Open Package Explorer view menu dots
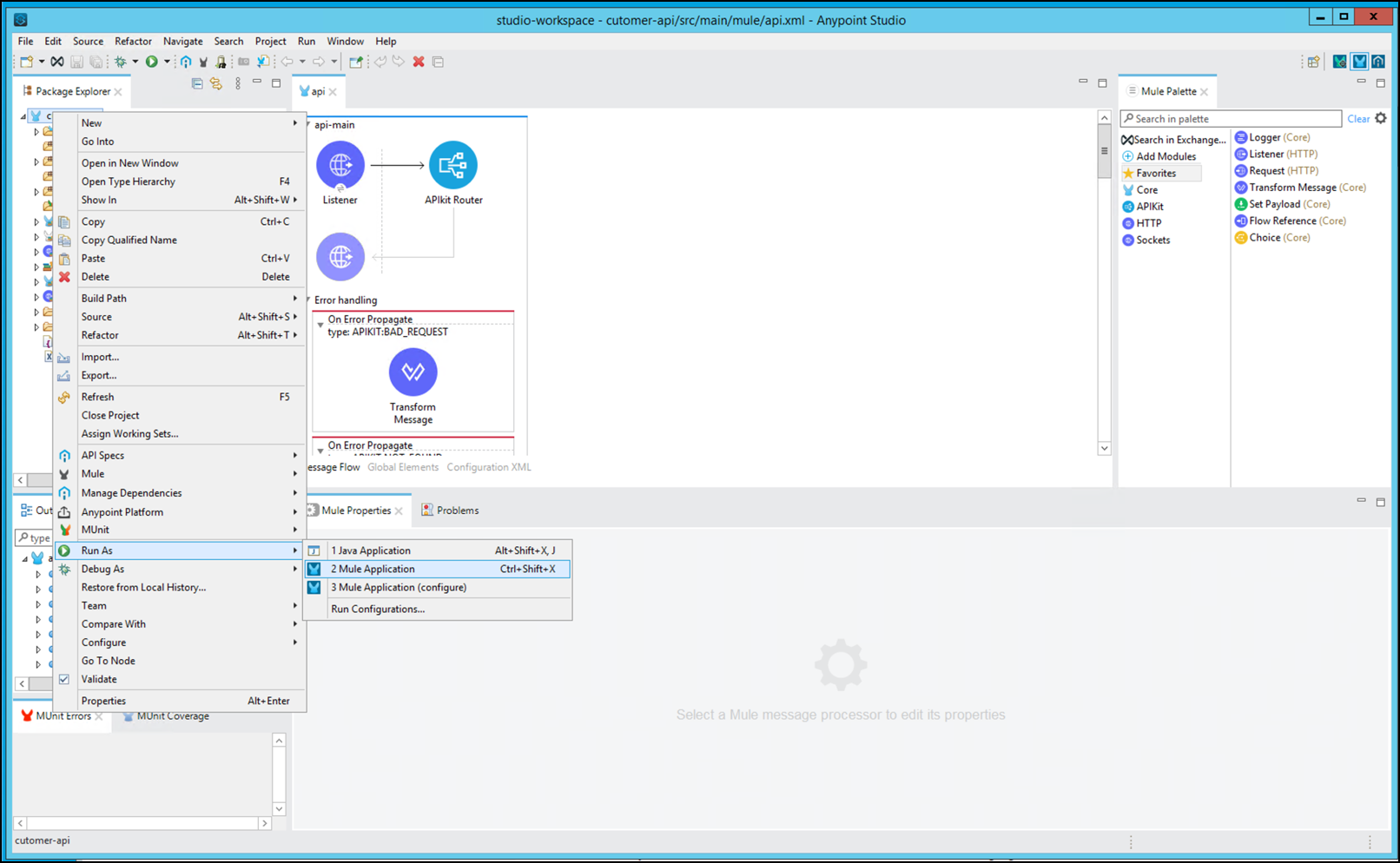1400x863 pixels. tap(238, 83)
